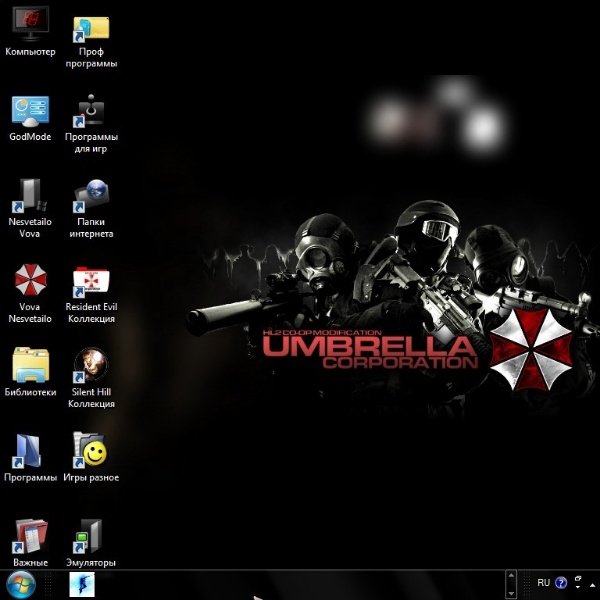
Task: Launch the pinned blue figure taskbar app
Action: 82,584
